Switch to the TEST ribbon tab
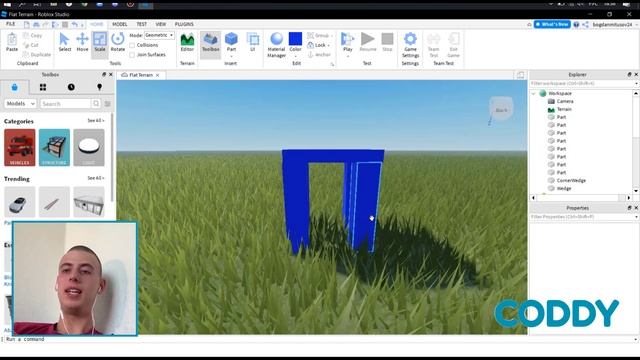The height and width of the screenshot is (360, 640). [142, 24]
